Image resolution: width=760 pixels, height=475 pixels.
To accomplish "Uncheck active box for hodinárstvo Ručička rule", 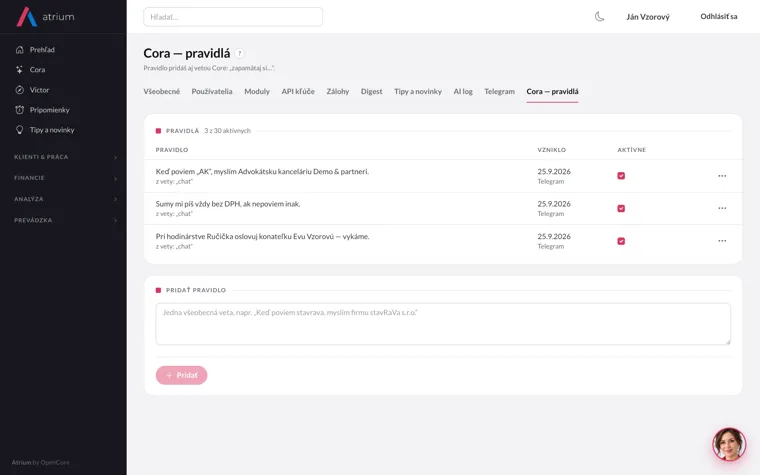I will 621,241.
